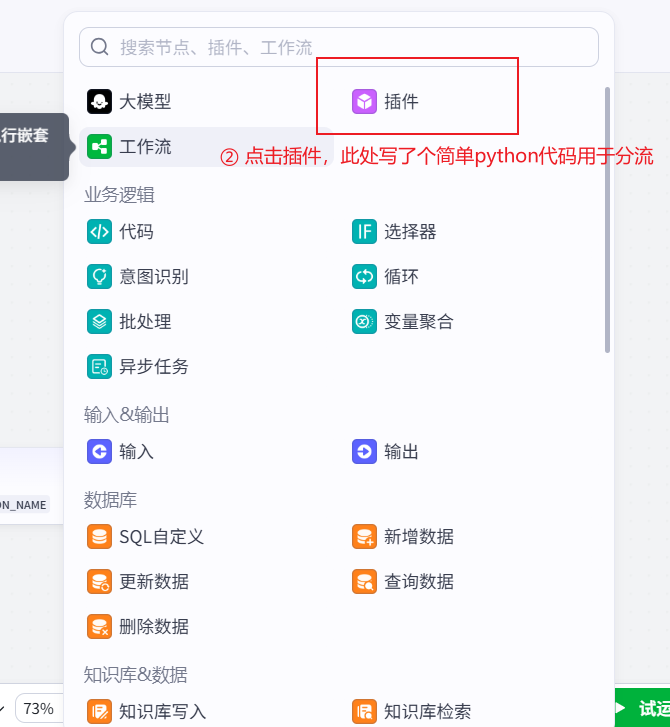
Task: Click the 数据库 section heading
Action: 110,500
